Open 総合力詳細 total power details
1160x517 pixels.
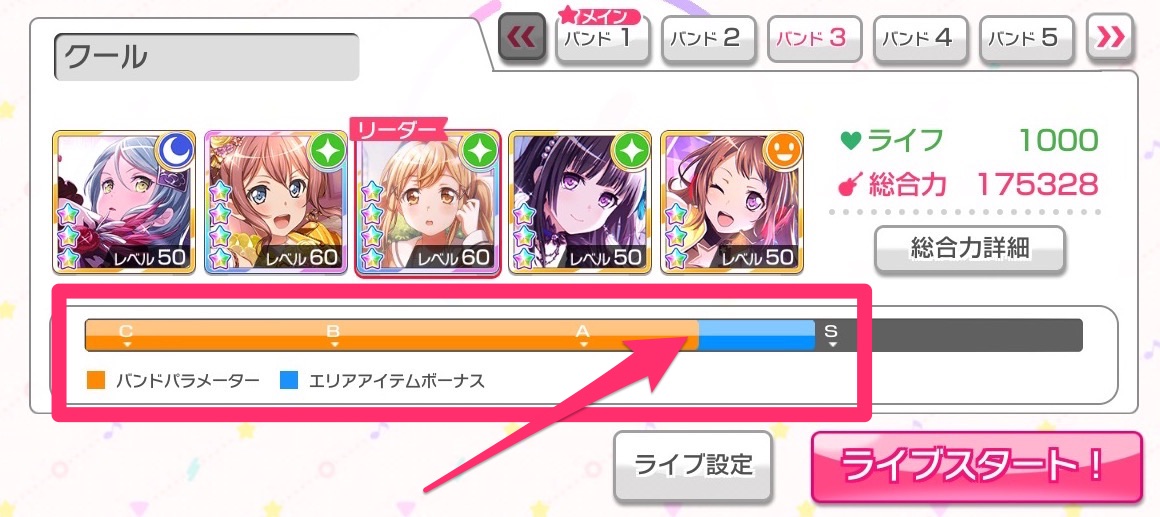pyautogui.click(x=969, y=249)
